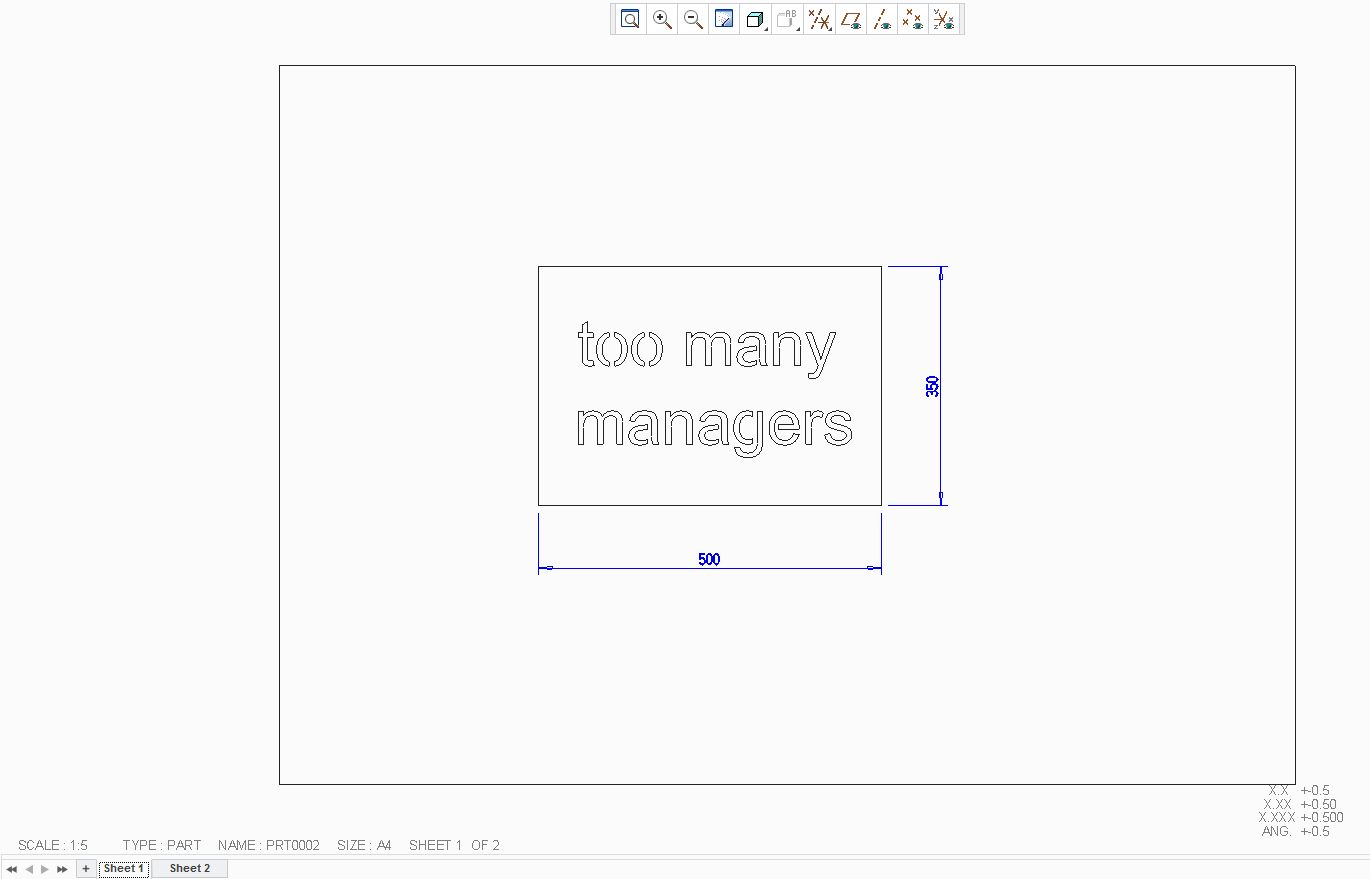Select the 500 width dimension value
Image resolution: width=1370 pixels, height=879 pixels.
(709, 559)
